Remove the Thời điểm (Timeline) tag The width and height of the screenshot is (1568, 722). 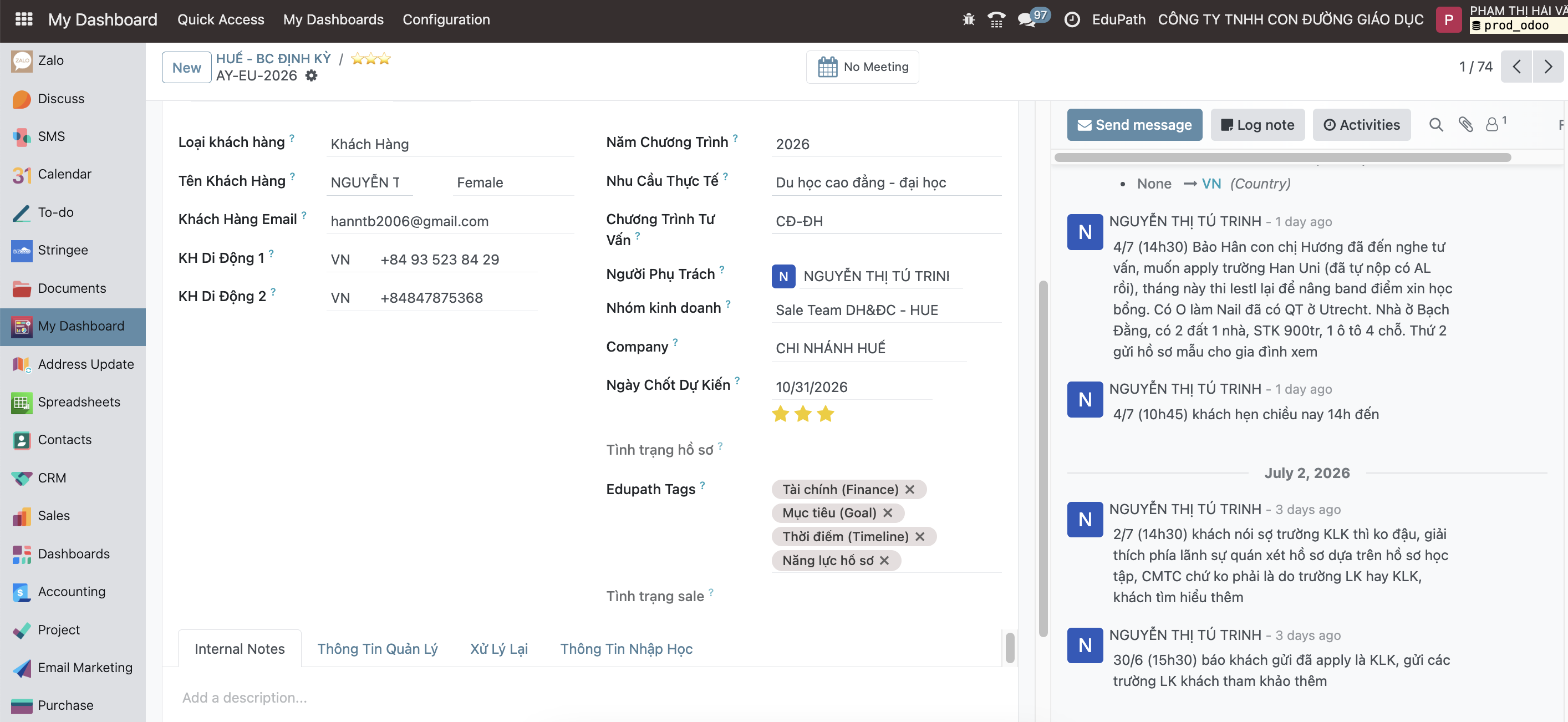(920, 536)
